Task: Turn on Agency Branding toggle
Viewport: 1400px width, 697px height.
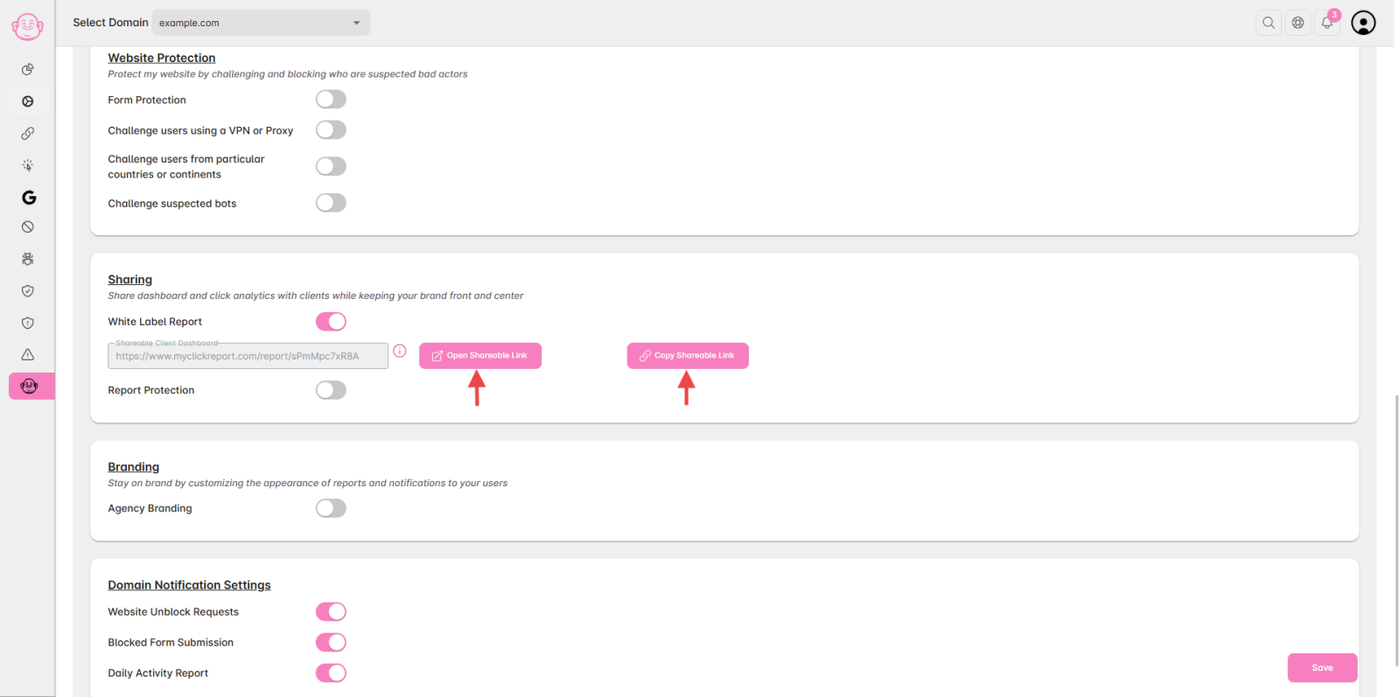Action: [x=331, y=508]
